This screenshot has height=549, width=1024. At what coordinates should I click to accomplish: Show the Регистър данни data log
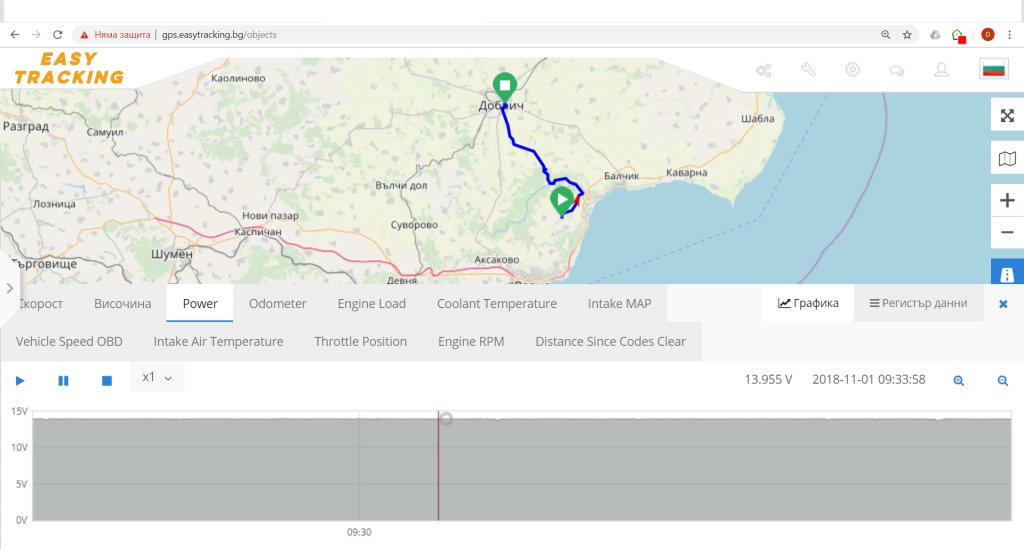coord(918,303)
